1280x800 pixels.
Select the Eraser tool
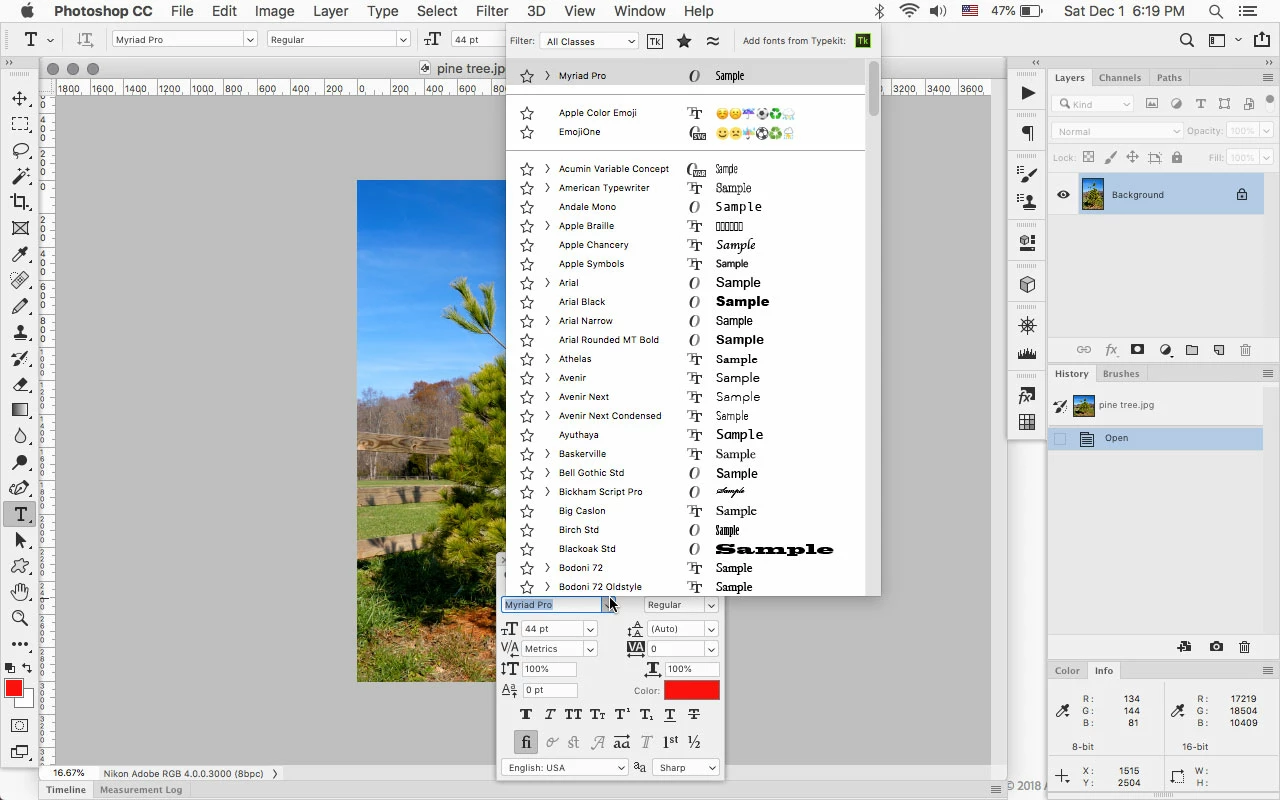tap(20, 384)
